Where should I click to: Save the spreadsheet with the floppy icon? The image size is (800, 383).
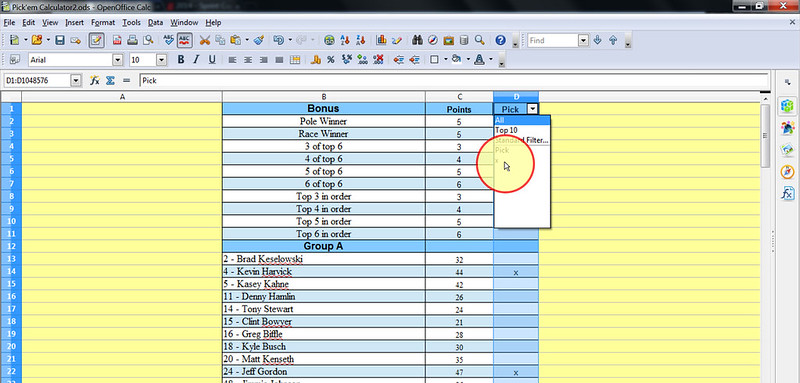pos(60,40)
